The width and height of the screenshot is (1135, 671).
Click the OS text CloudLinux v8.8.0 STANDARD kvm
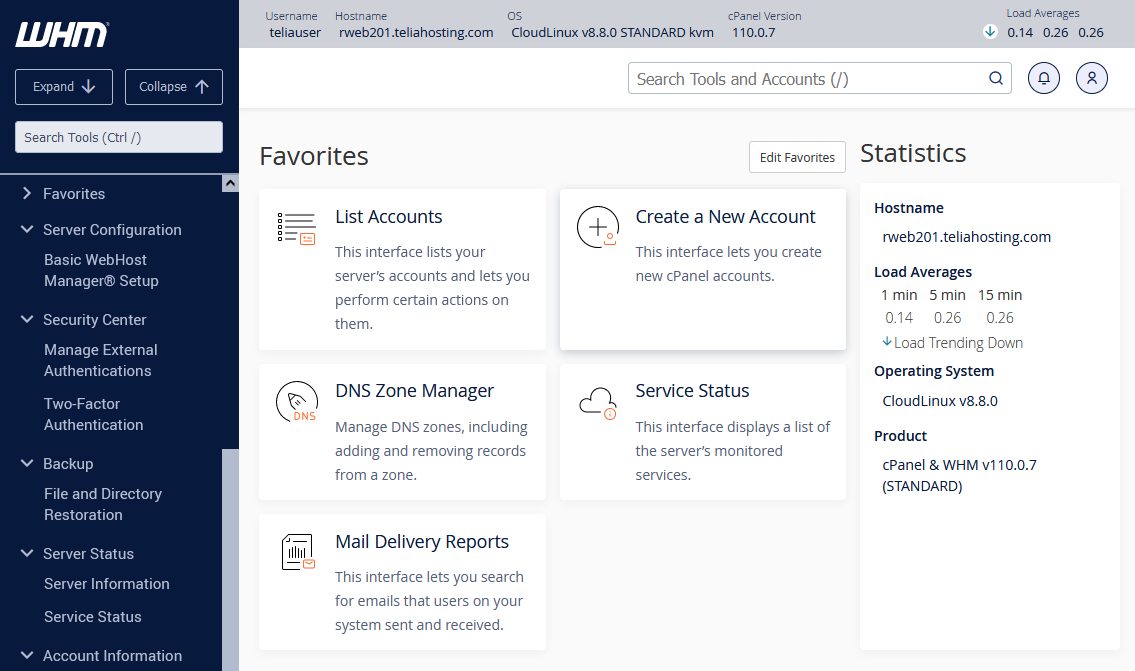pos(612,33)
